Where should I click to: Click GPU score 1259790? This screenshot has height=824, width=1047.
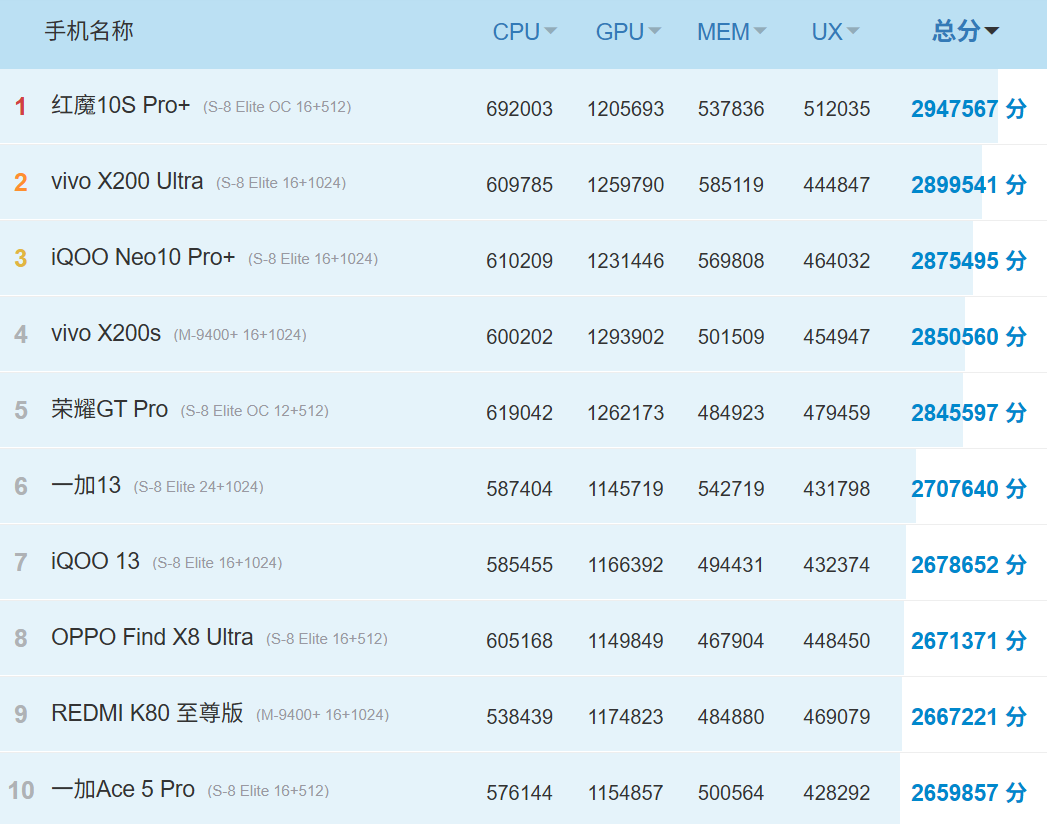click(x=626, y=185)
